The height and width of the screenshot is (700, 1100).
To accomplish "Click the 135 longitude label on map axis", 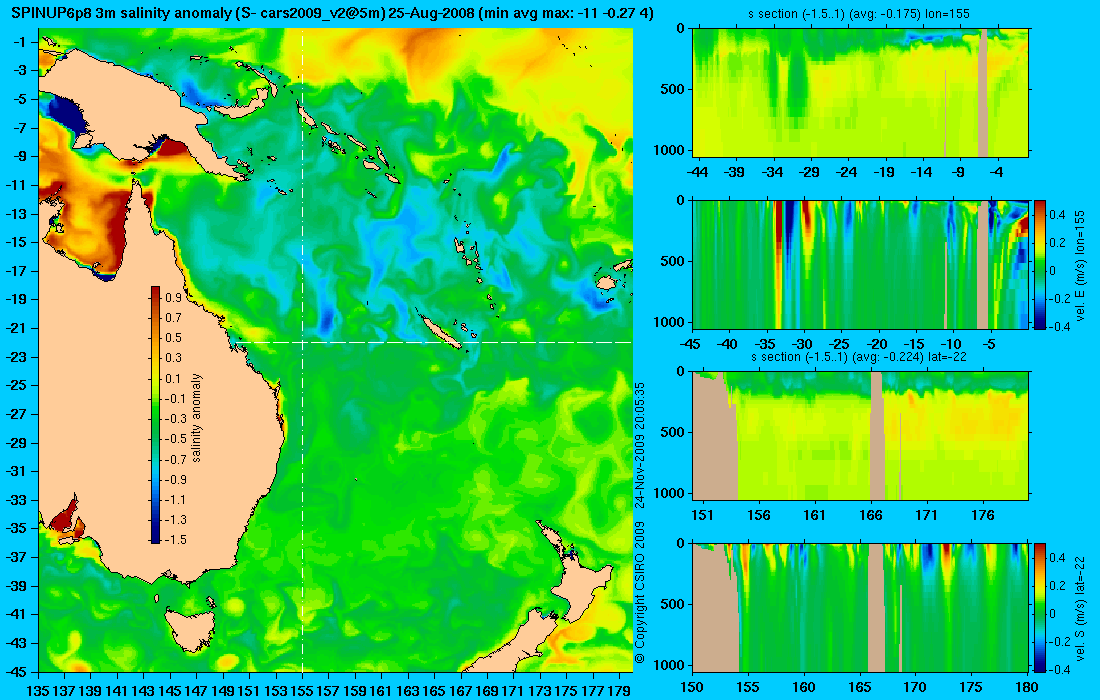I will tap(38, 691).
